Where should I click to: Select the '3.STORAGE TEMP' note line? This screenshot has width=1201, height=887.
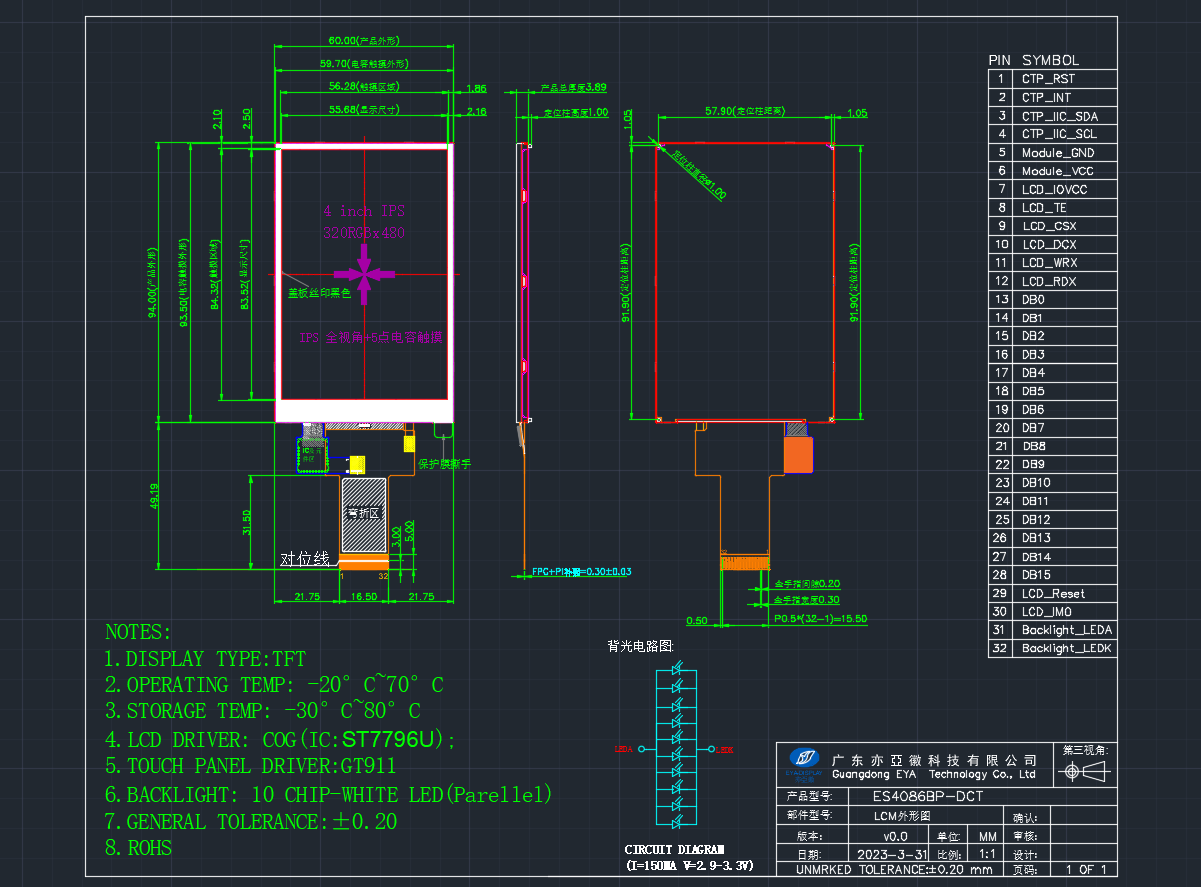point(263,711)
